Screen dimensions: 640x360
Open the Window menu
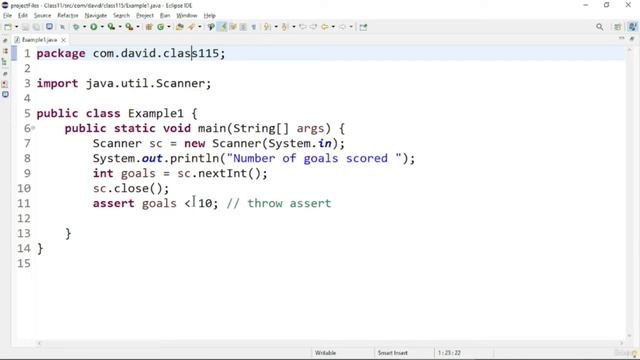pos(187,16)
